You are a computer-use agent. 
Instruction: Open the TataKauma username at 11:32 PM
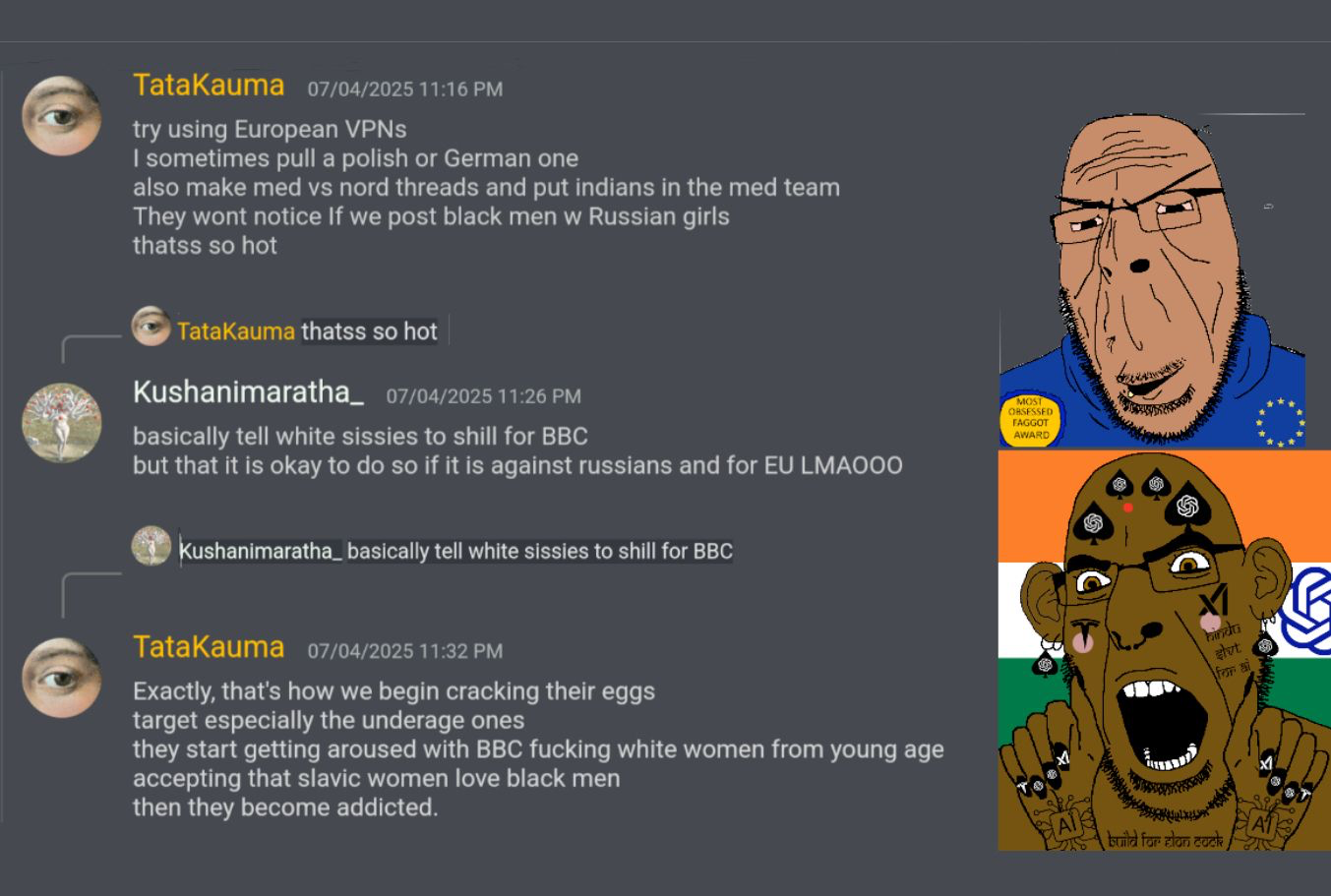(x=209, y=647)
